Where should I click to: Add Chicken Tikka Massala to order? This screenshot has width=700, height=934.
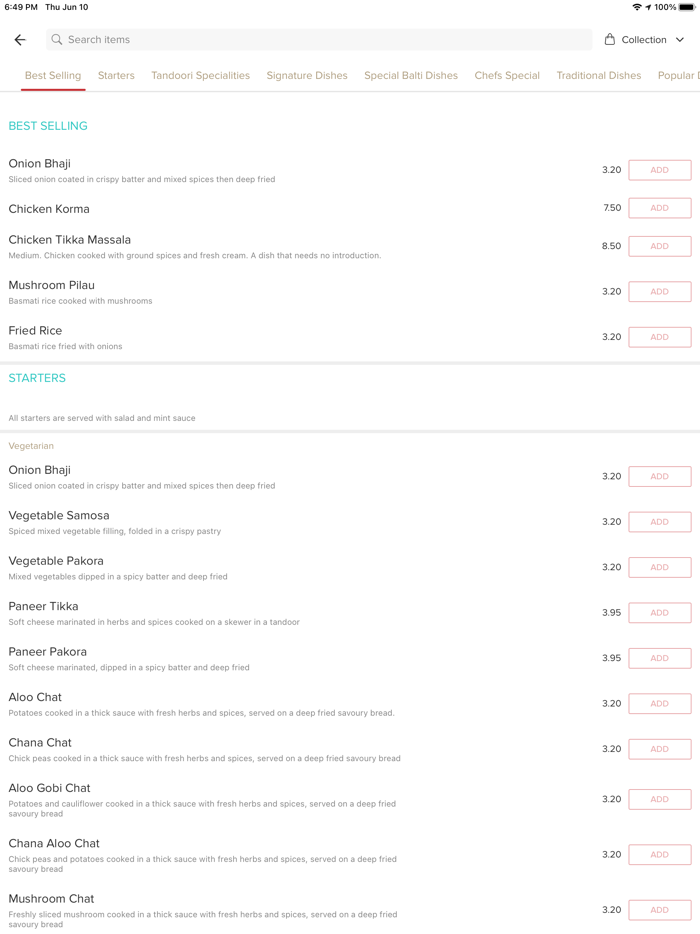point(659,246)
